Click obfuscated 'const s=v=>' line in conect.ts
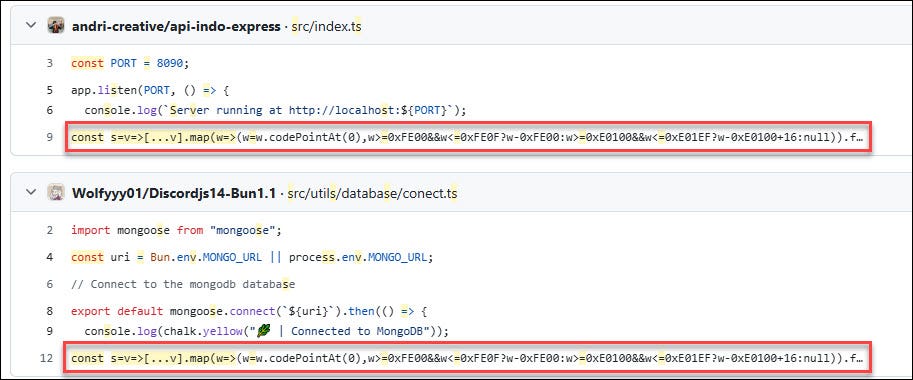The width and height of the screenshot is (913, 380). 468,358
